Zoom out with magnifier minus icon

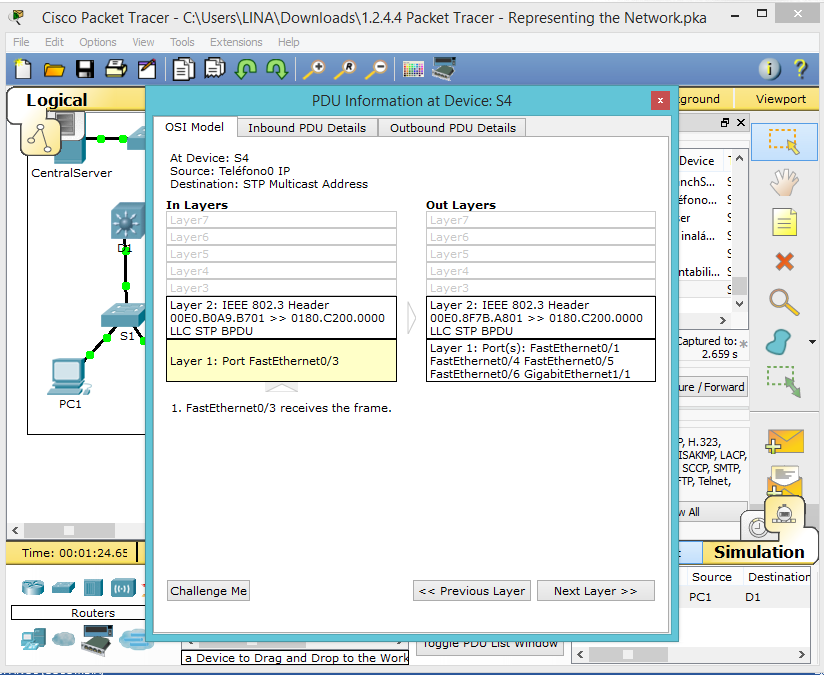click(x=376, y=69)
